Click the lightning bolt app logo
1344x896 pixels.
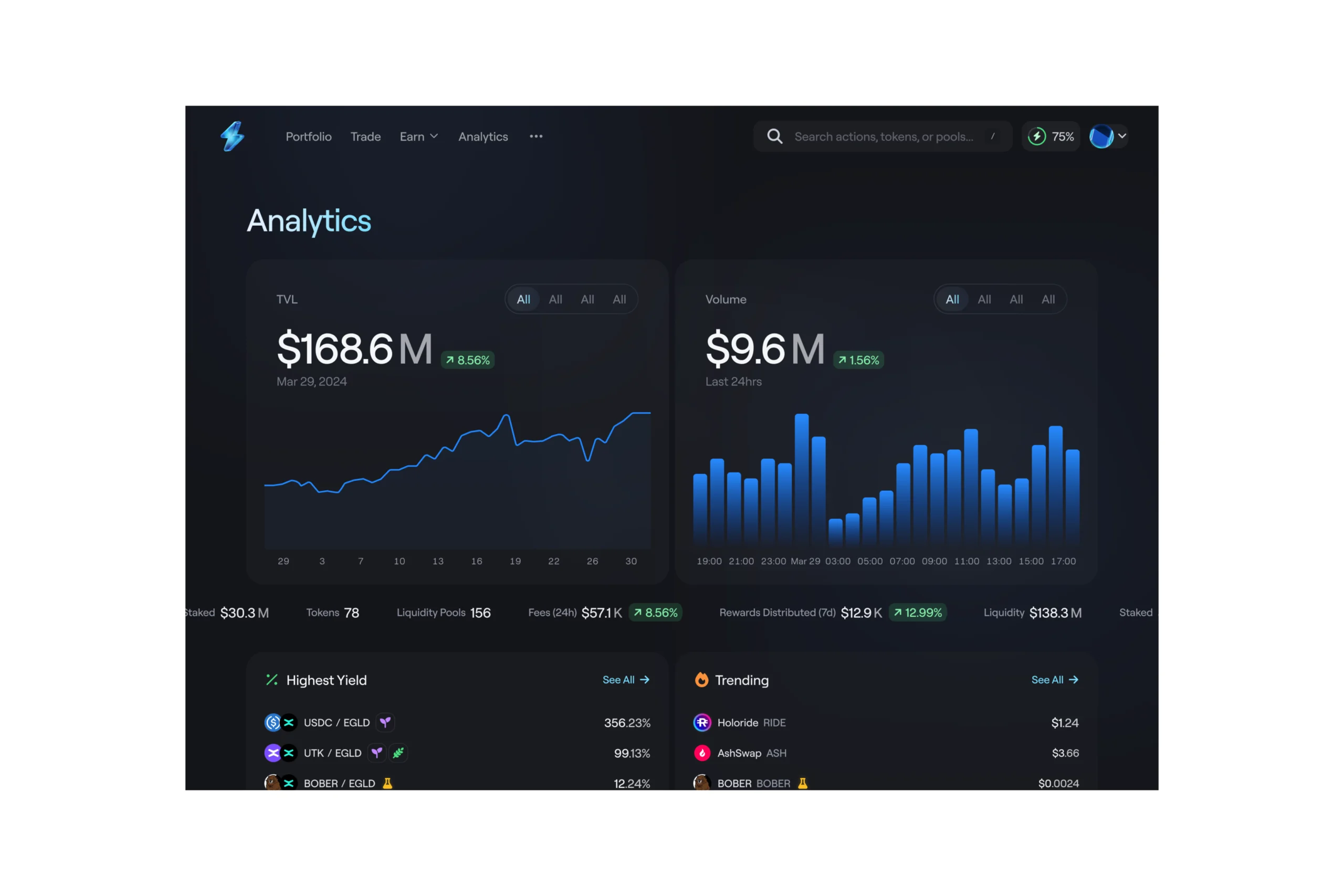point(232,136)
